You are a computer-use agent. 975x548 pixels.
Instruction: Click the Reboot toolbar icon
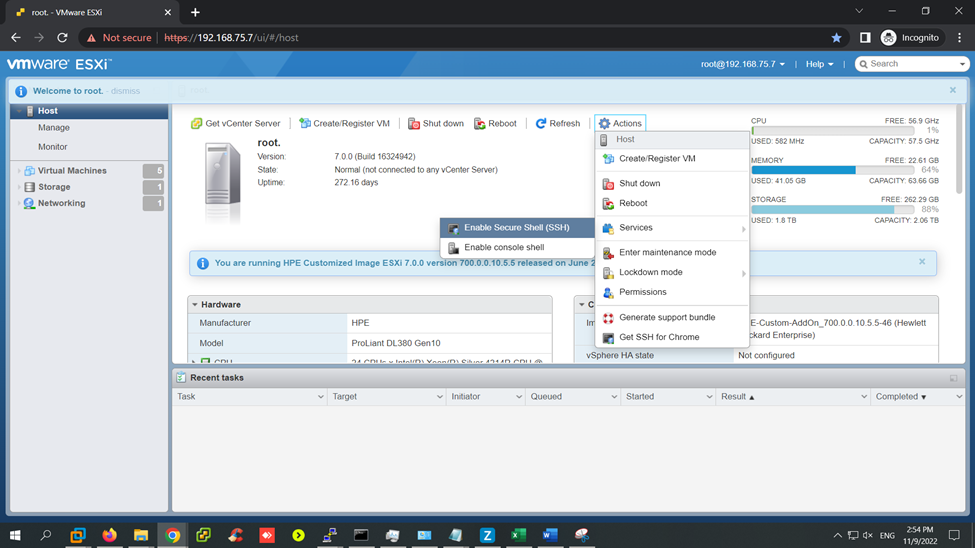coord(480,124)
